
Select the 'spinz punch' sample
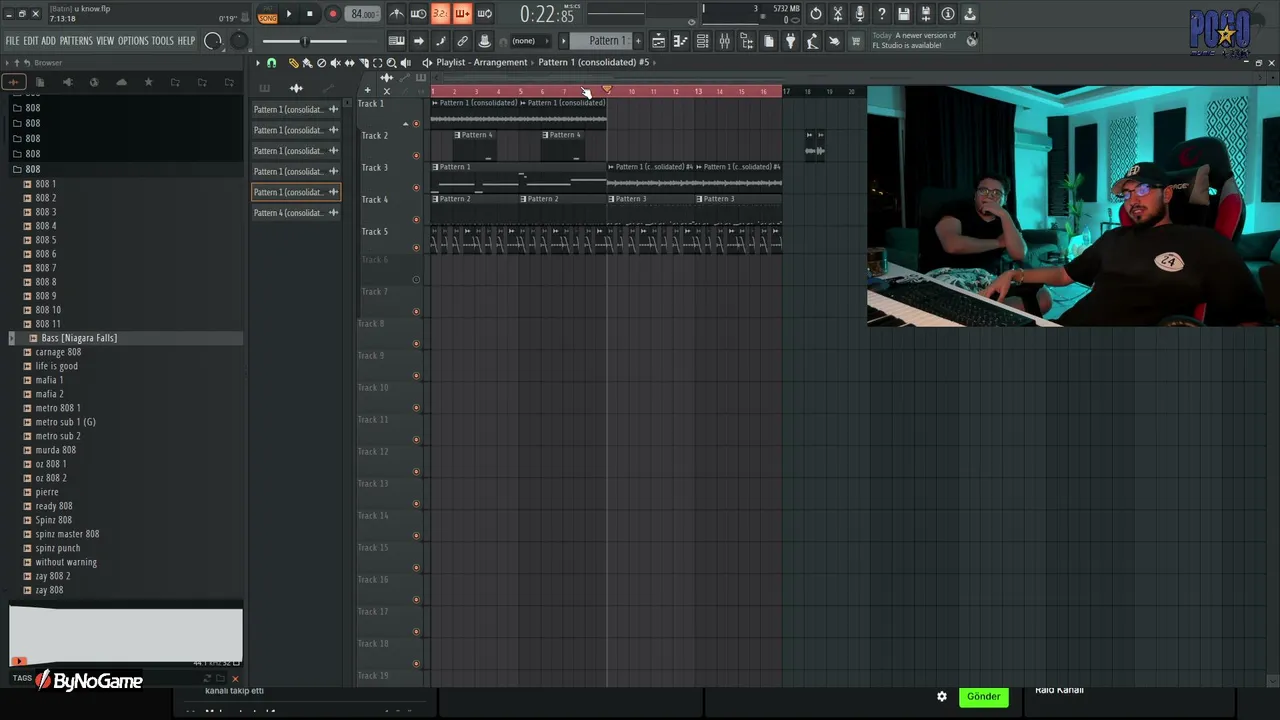click(58, 548)
